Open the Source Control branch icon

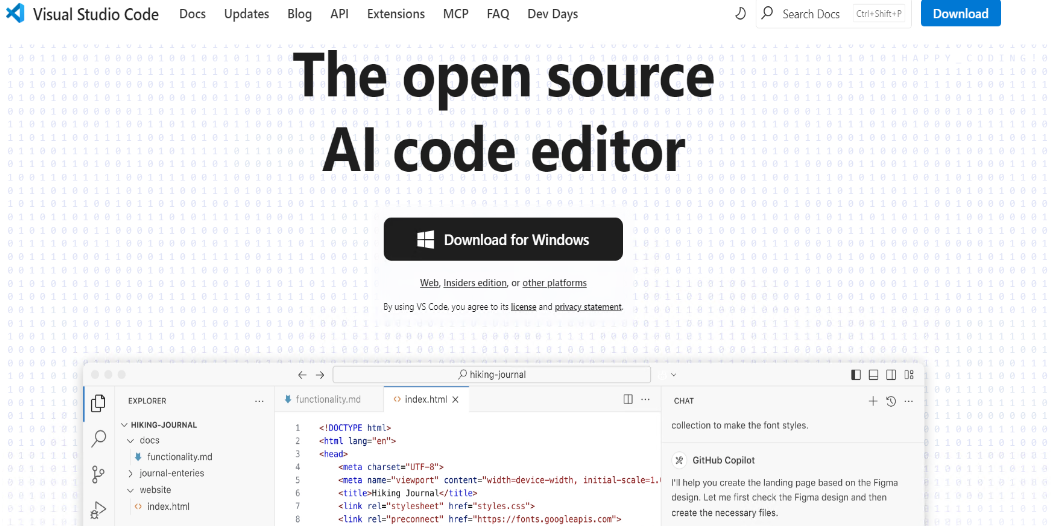tap(99, 474)
